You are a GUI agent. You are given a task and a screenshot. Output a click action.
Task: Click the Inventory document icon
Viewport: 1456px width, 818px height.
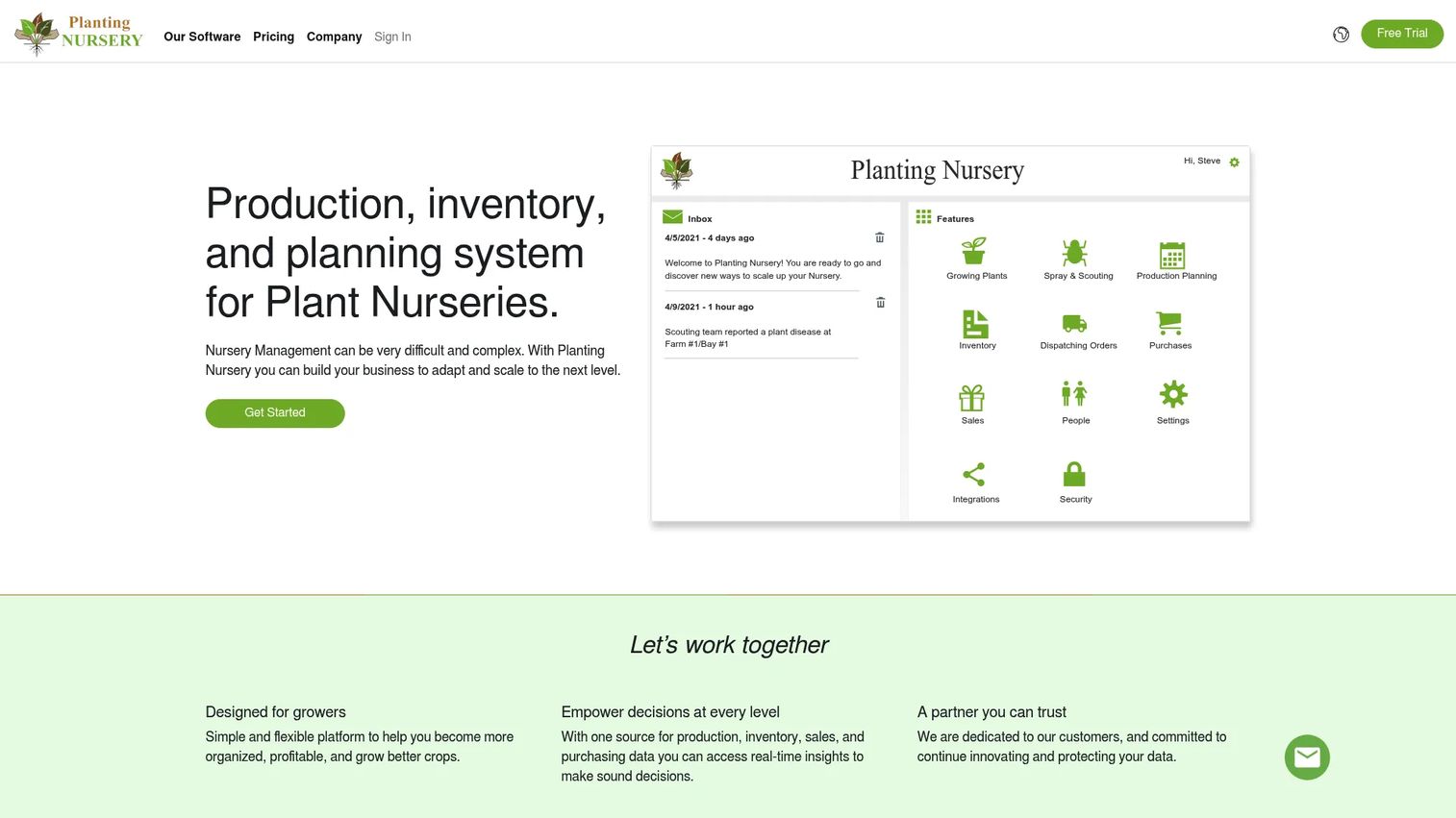(975, 324)
